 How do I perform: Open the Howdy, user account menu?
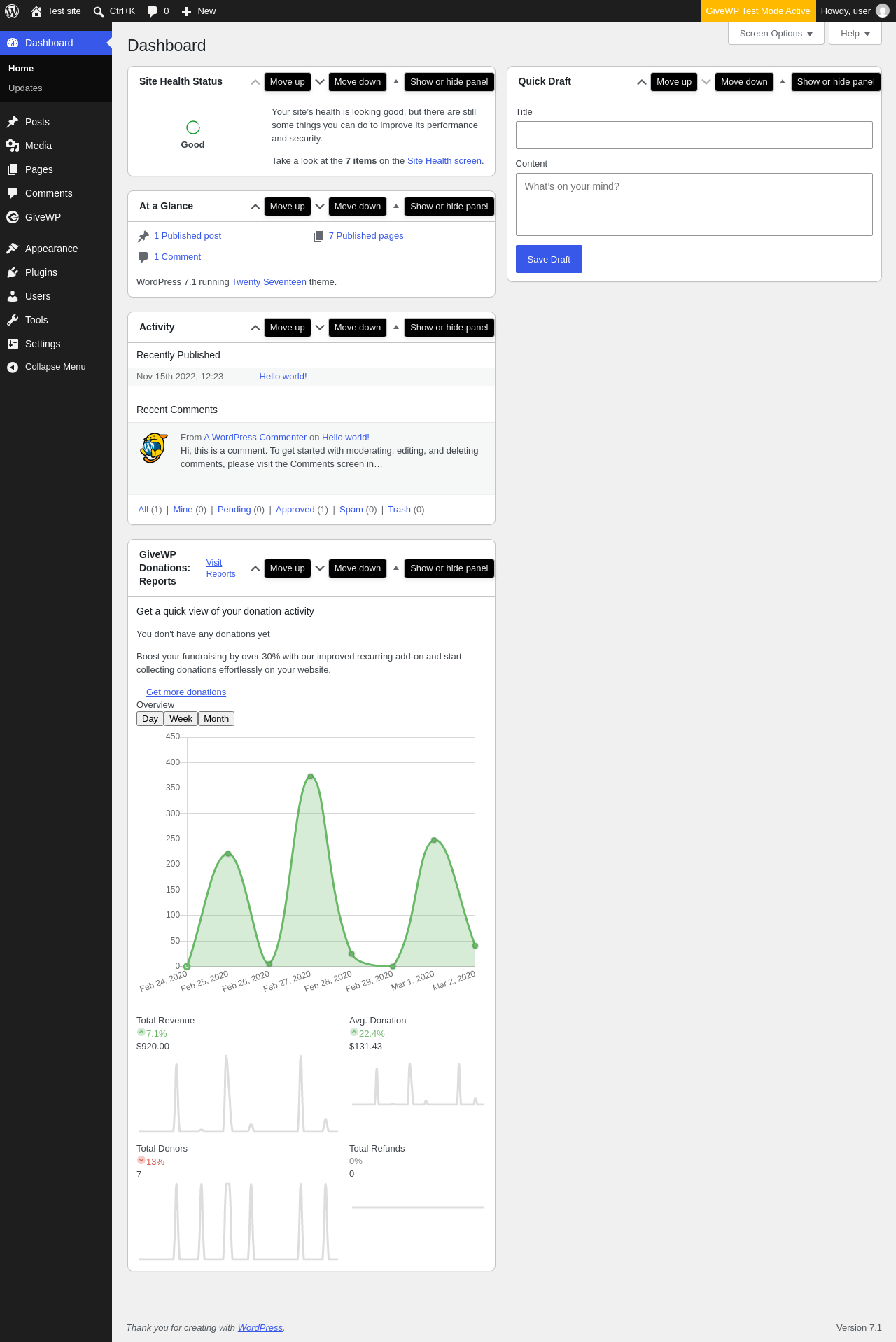click(x=855, y=11)
